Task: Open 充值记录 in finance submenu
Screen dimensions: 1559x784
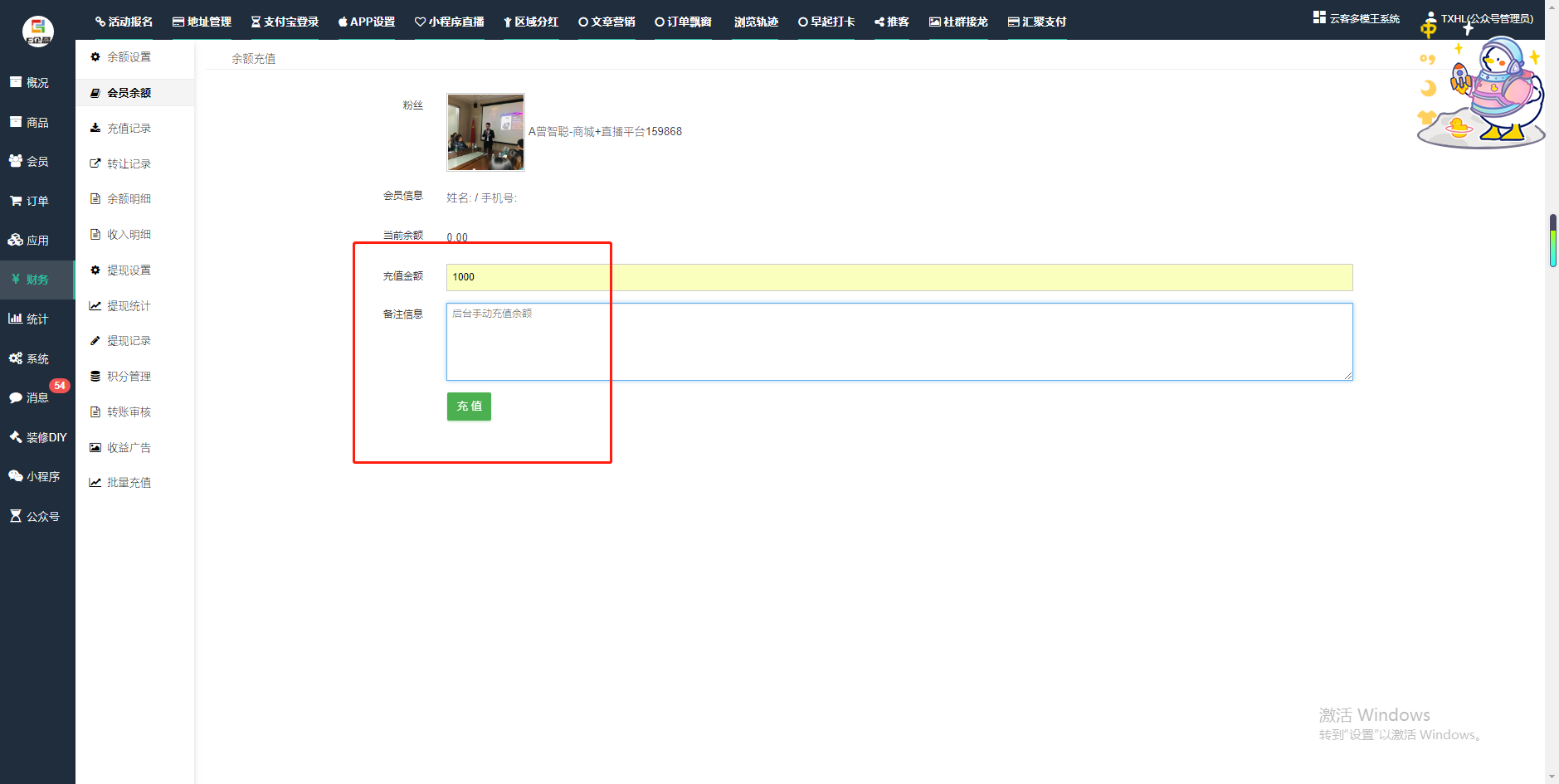Action: click(129, 129)
